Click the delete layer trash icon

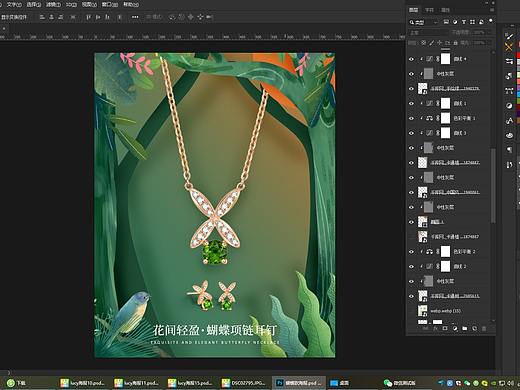(484, 329)
